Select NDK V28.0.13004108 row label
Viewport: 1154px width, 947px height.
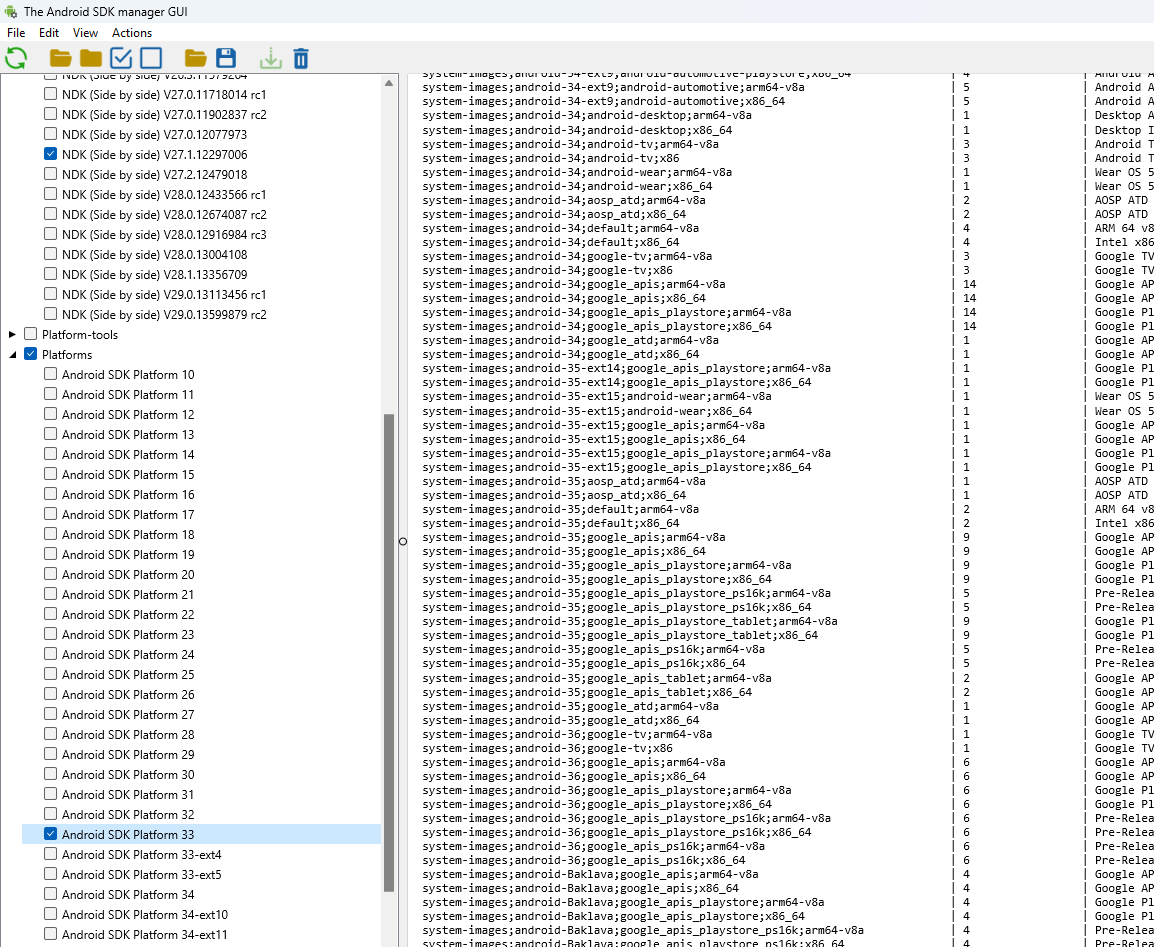coord(155,255)
